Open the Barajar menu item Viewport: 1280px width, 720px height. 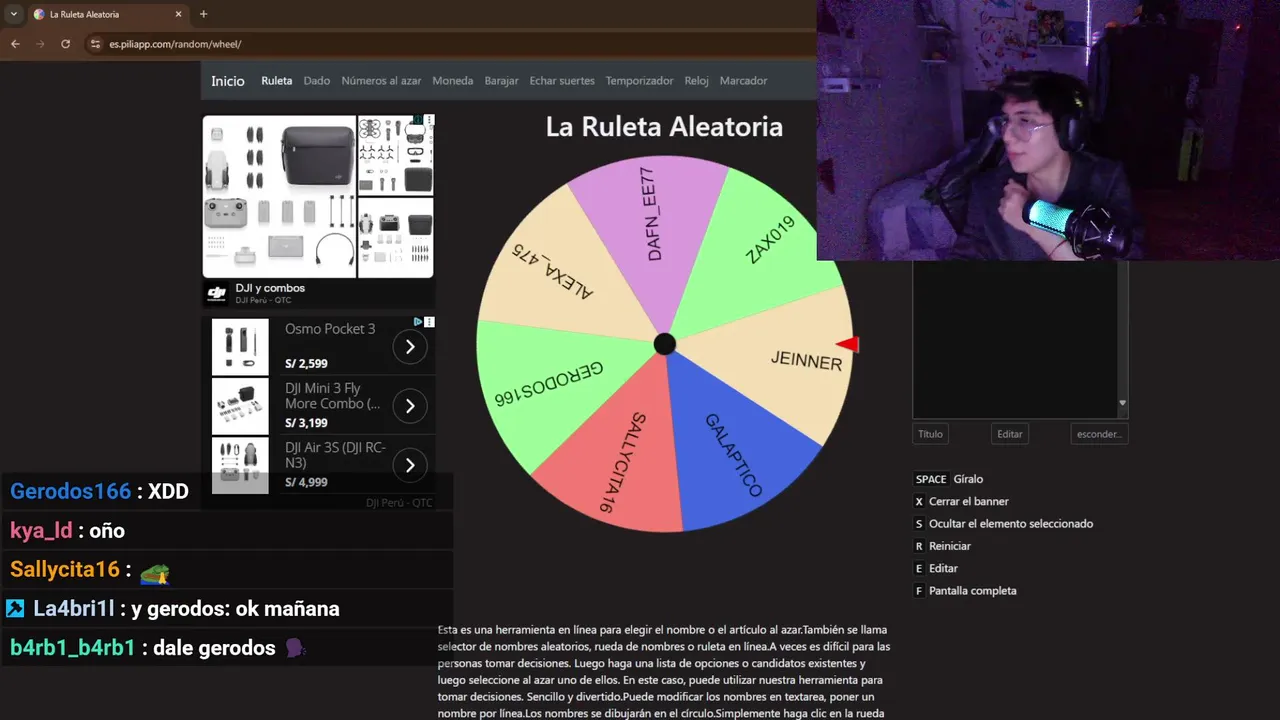coord(502,81)
